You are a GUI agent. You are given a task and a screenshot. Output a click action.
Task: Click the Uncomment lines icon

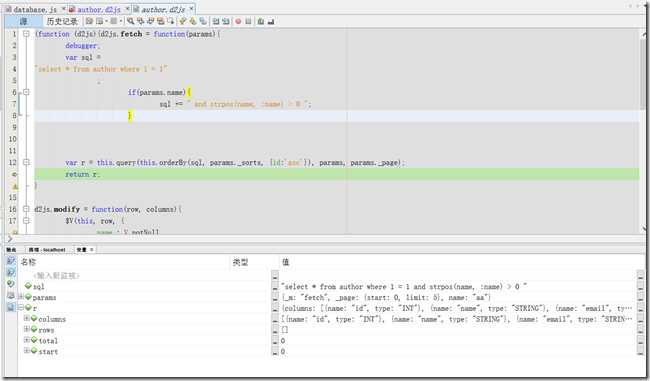[271, 21]
